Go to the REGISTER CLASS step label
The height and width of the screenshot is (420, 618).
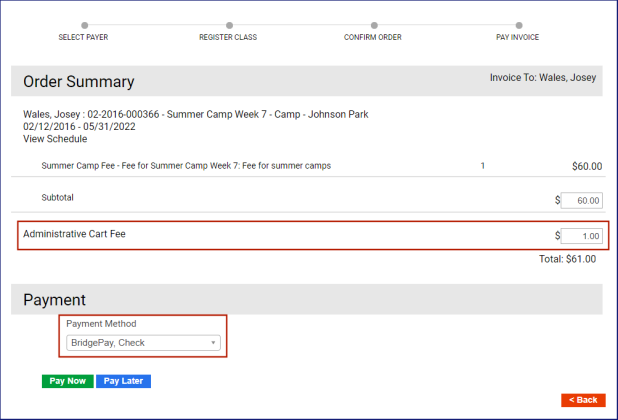click(x=228, y=38)
